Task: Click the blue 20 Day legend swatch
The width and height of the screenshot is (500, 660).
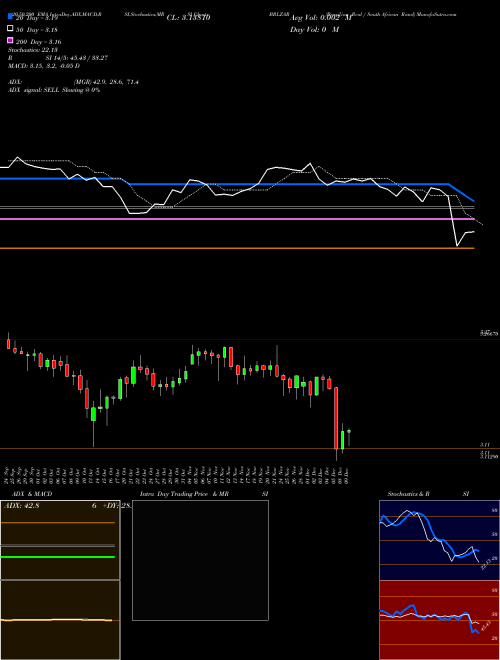Action: click(x=10, y=16)
